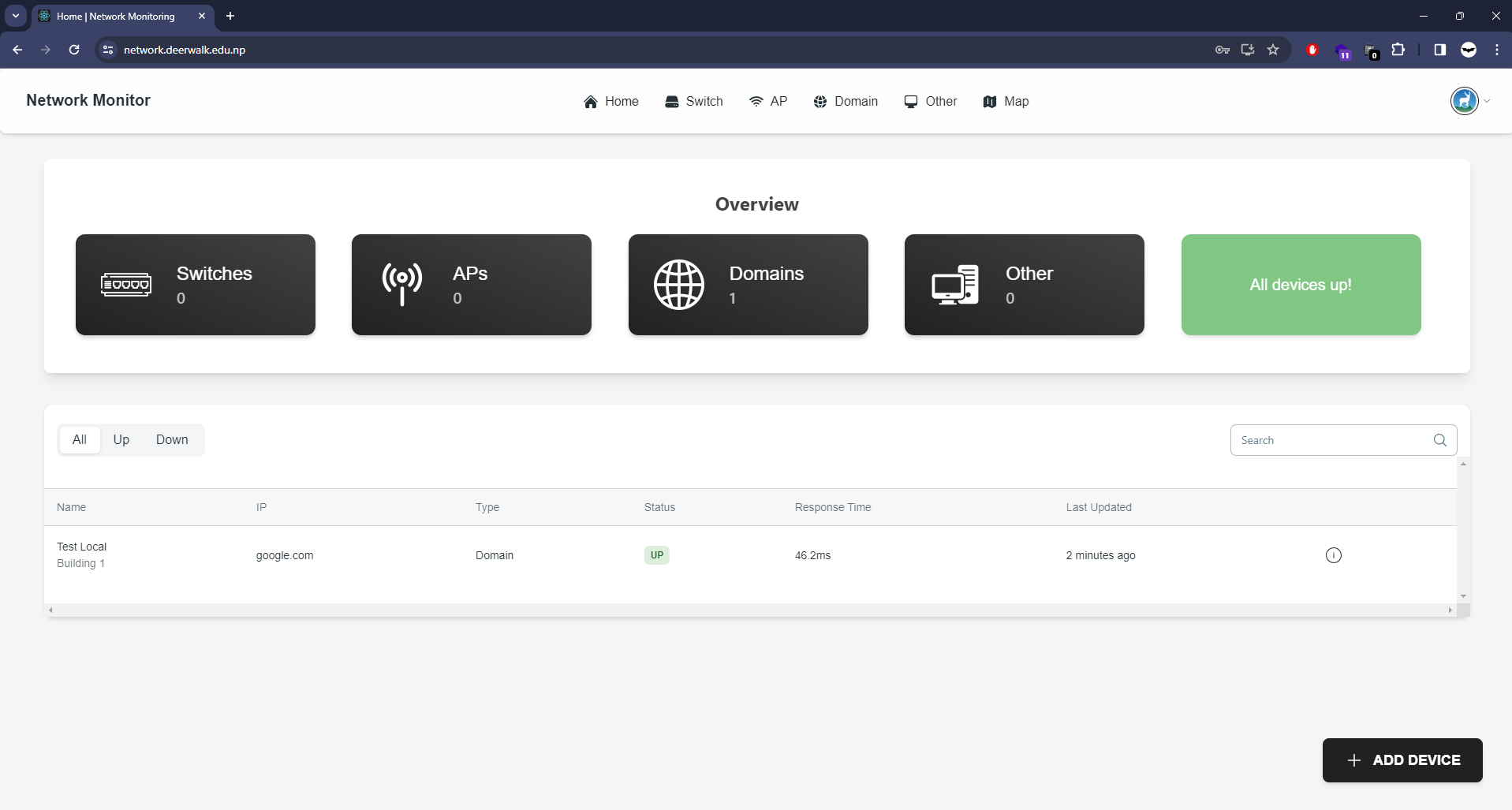Click the info icon on Test Local row
Screen dimensions: 1512x810
1334,554
